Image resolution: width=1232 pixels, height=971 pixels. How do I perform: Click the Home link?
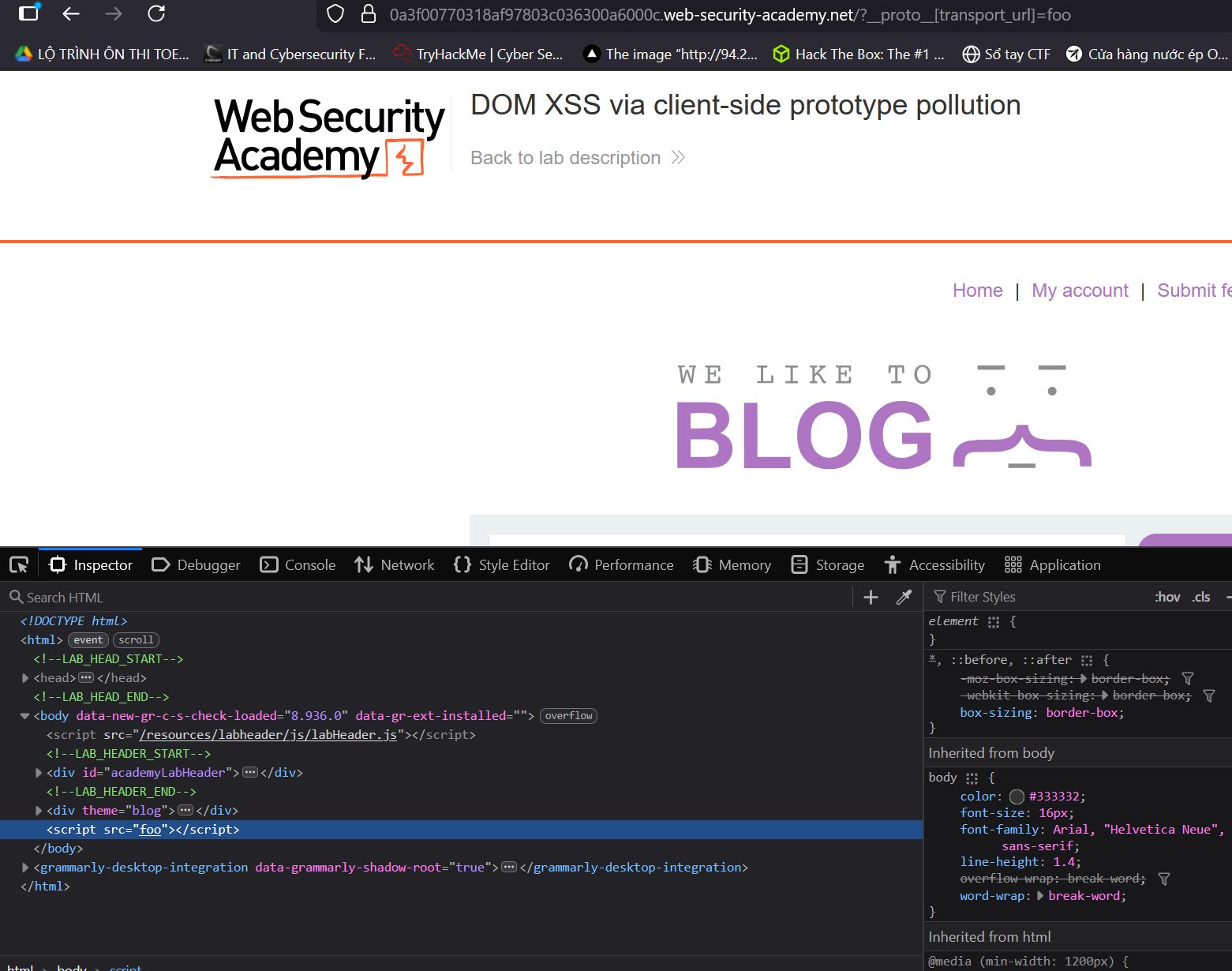977,291
